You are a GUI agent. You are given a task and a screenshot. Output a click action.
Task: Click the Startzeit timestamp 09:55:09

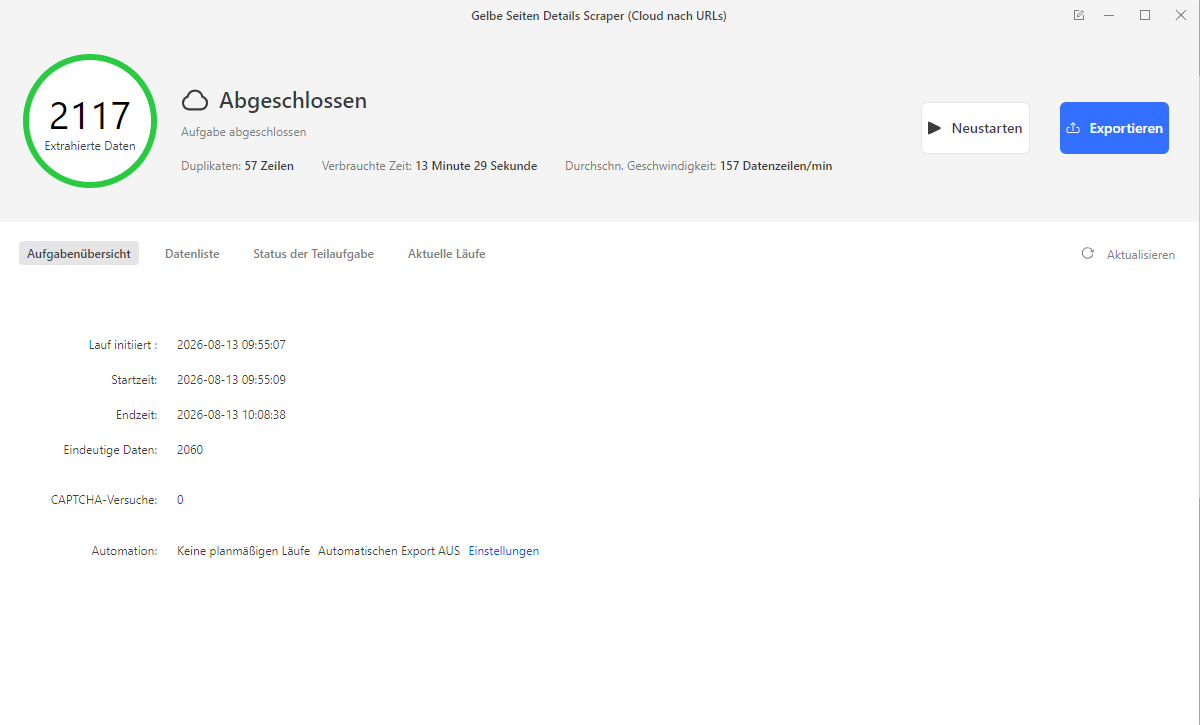point(232,380)
